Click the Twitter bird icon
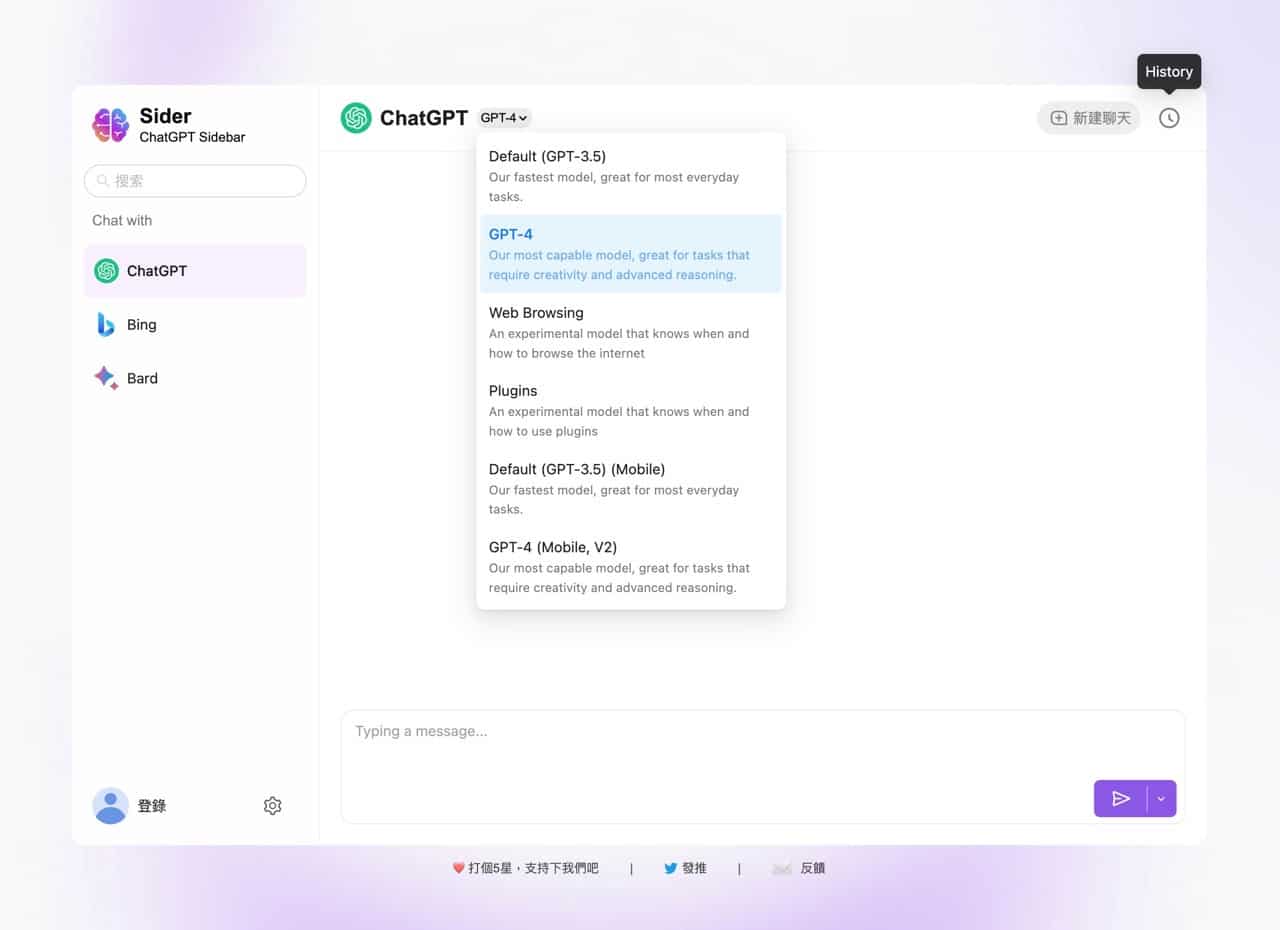1280x930 pixels. point(670,868)
